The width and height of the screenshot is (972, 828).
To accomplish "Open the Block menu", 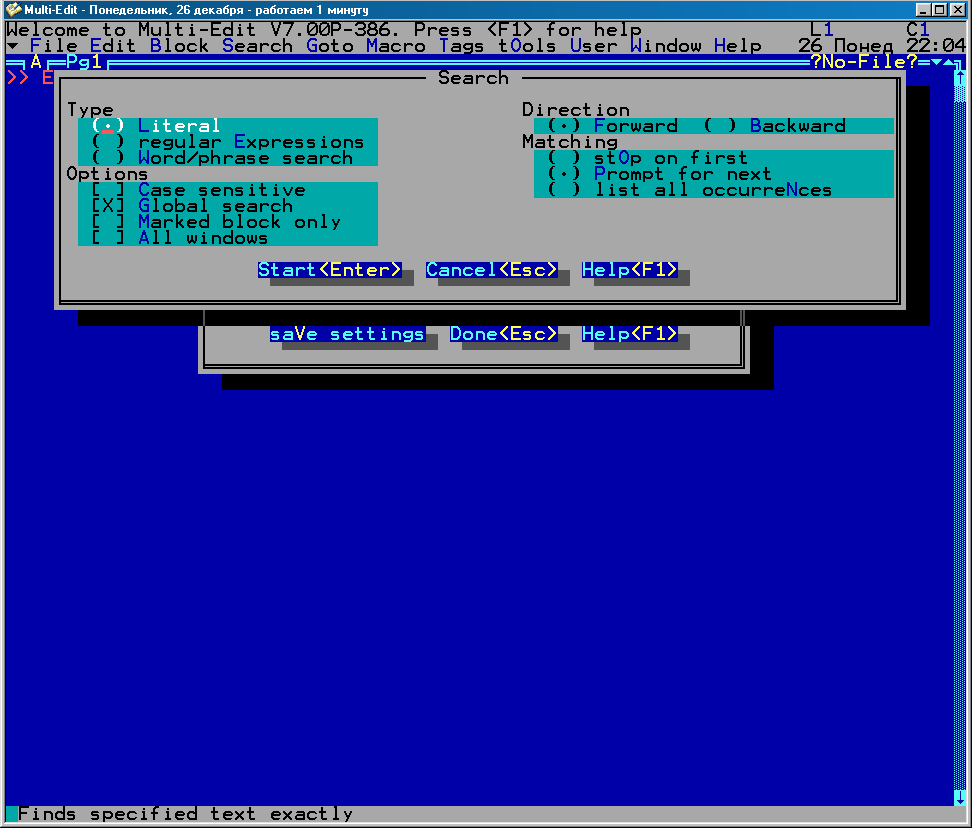I will (180, 46).
